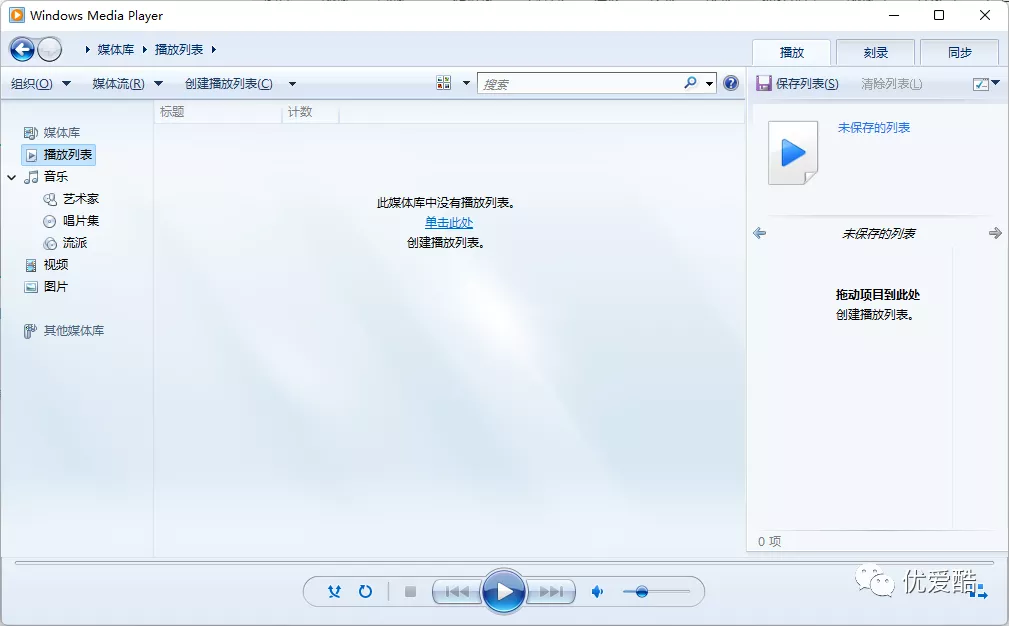This screenshot has height=626, width=1009.
Task: Click the film icon beside 视频
Action: tap(31, 265)
